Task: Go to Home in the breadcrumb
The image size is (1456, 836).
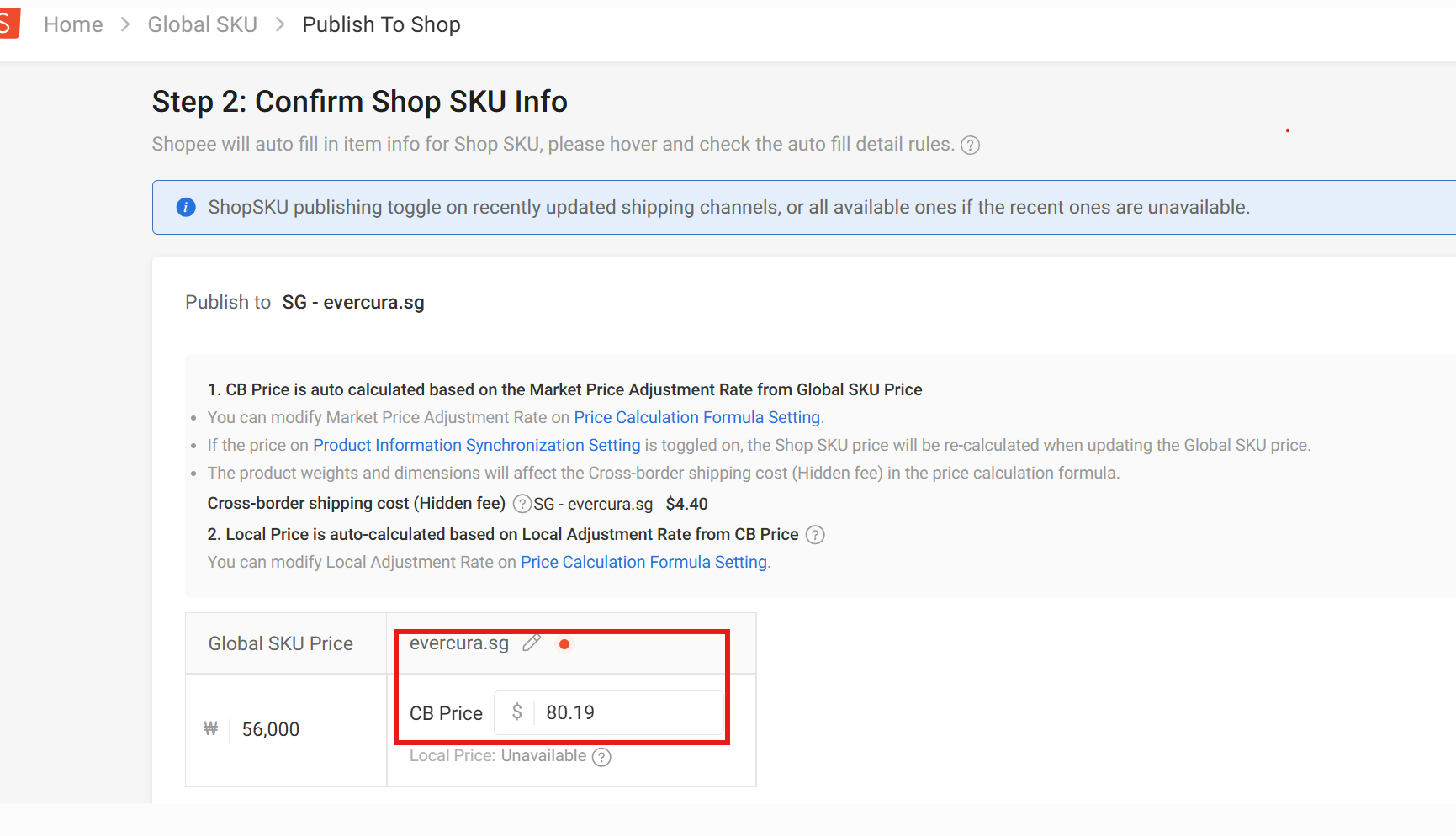Action: (73, 24)
